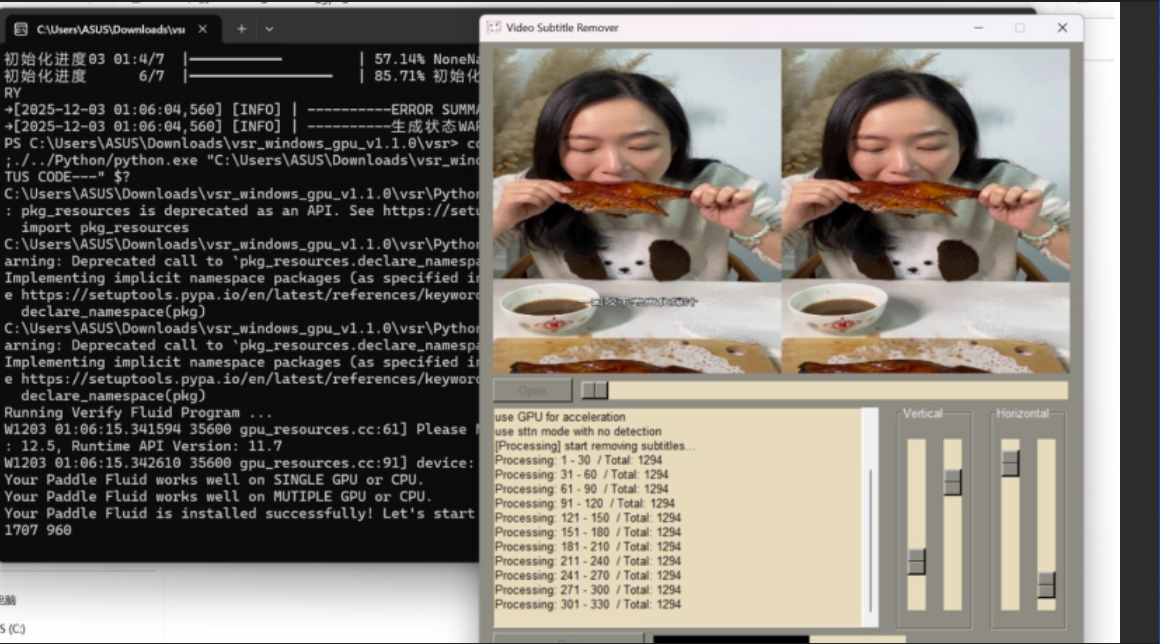This screenshot has height=644, width=1160.
Task: Click the right video preview frame
Action: 925,210
